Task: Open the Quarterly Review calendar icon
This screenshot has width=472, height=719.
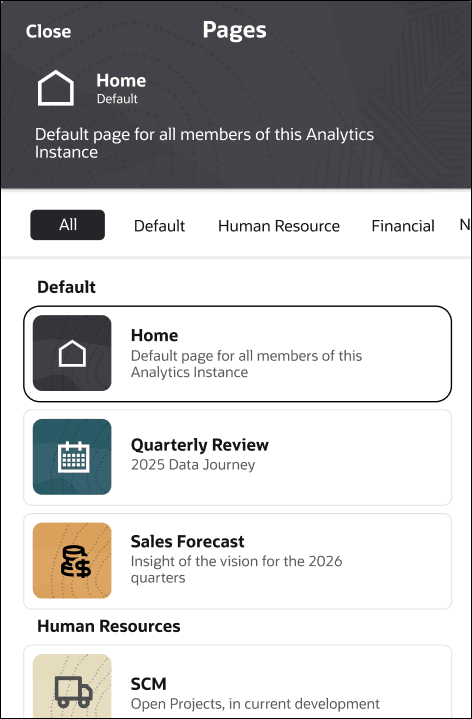Action: 72,457
